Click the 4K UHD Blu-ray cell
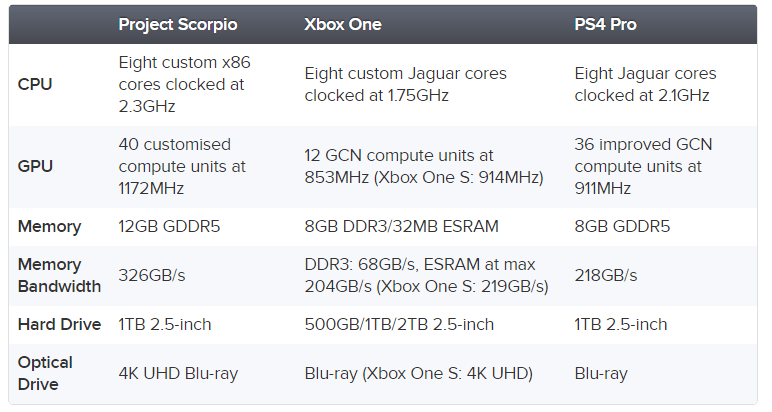 tap(178, 374)
